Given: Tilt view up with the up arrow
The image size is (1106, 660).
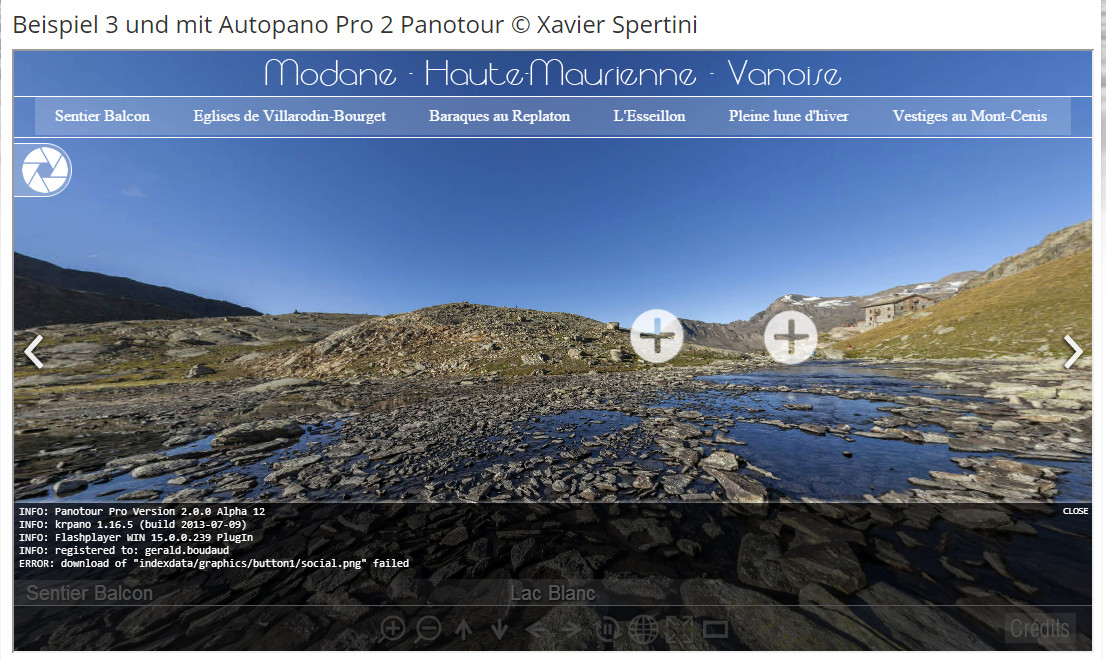Looking at the screenshot, I should click(x=463, y=628).
